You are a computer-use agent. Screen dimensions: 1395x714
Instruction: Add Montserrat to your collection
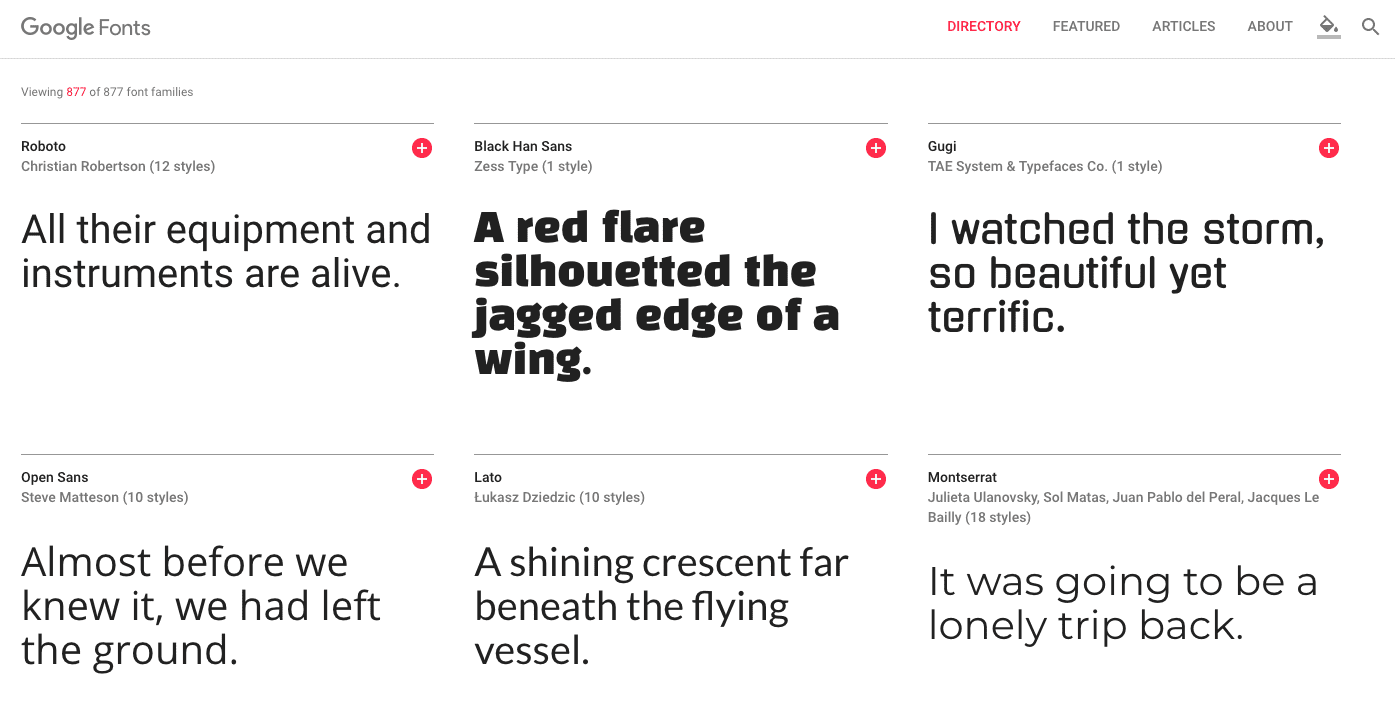pyautogui.click(x=1329, y=479)
